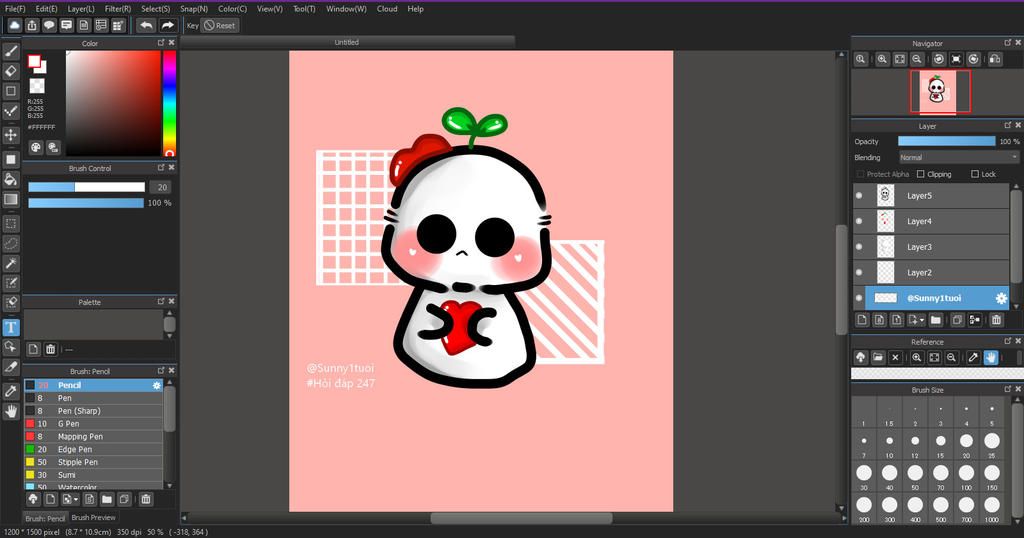Screen dimensions: 1024x538
Task: Toggle visibility of Layer3
Action: pyautogui.click(x=859, y=247)
